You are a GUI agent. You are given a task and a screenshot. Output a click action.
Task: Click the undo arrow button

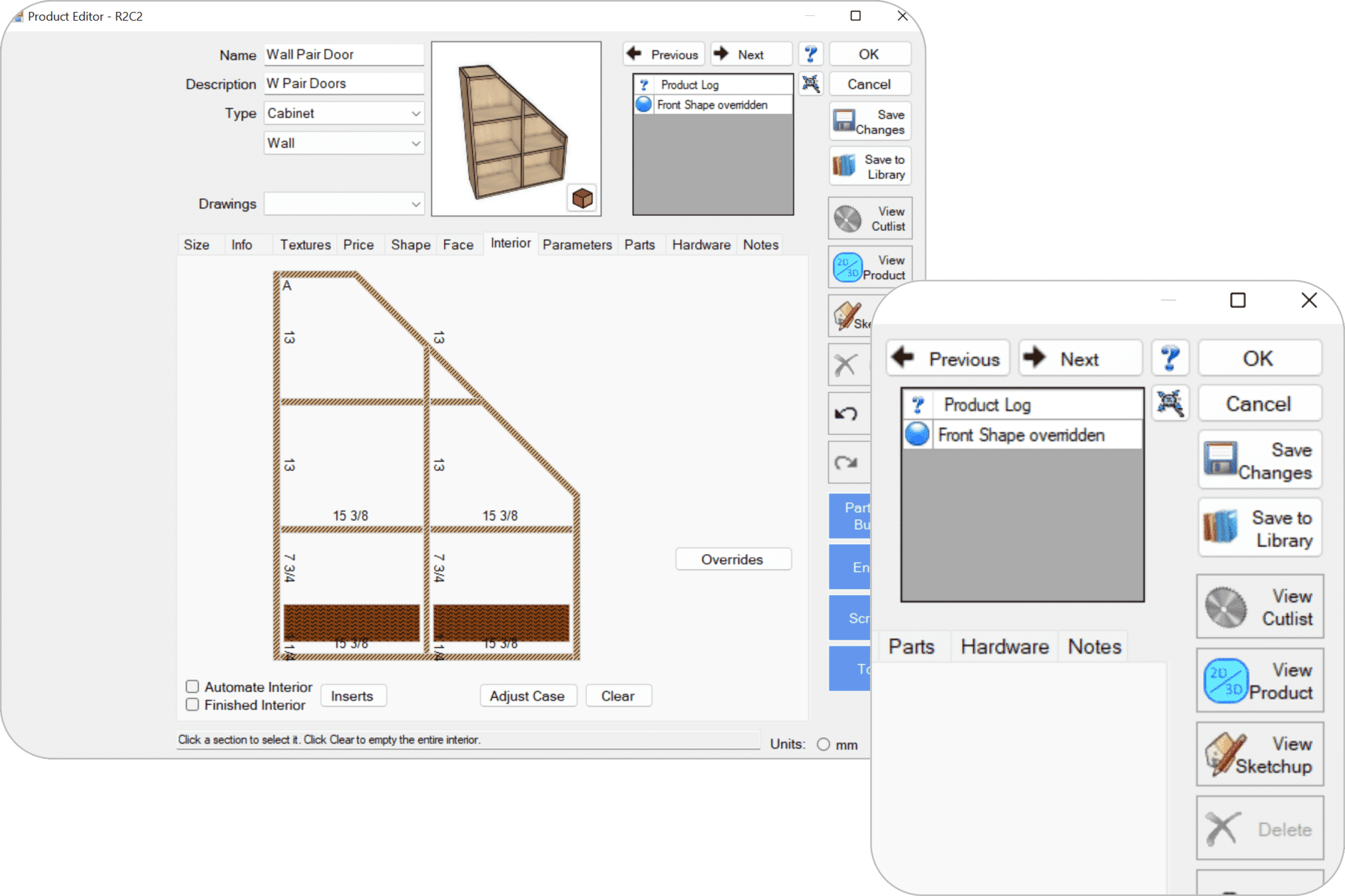[846, 413]
